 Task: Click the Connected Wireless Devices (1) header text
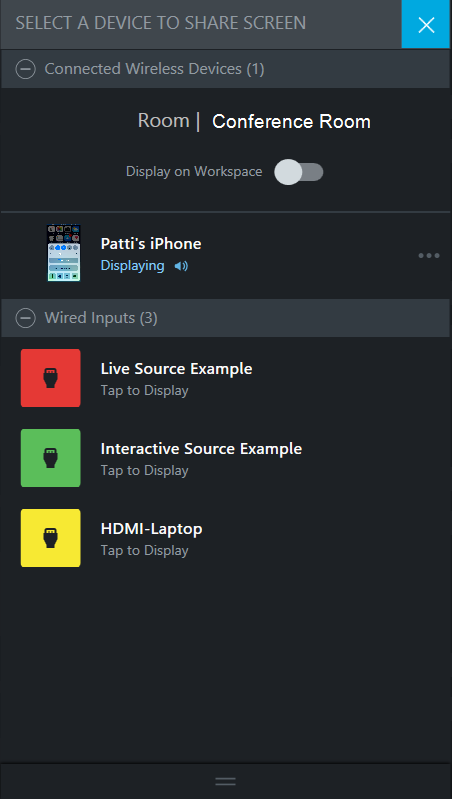point(154,69)
